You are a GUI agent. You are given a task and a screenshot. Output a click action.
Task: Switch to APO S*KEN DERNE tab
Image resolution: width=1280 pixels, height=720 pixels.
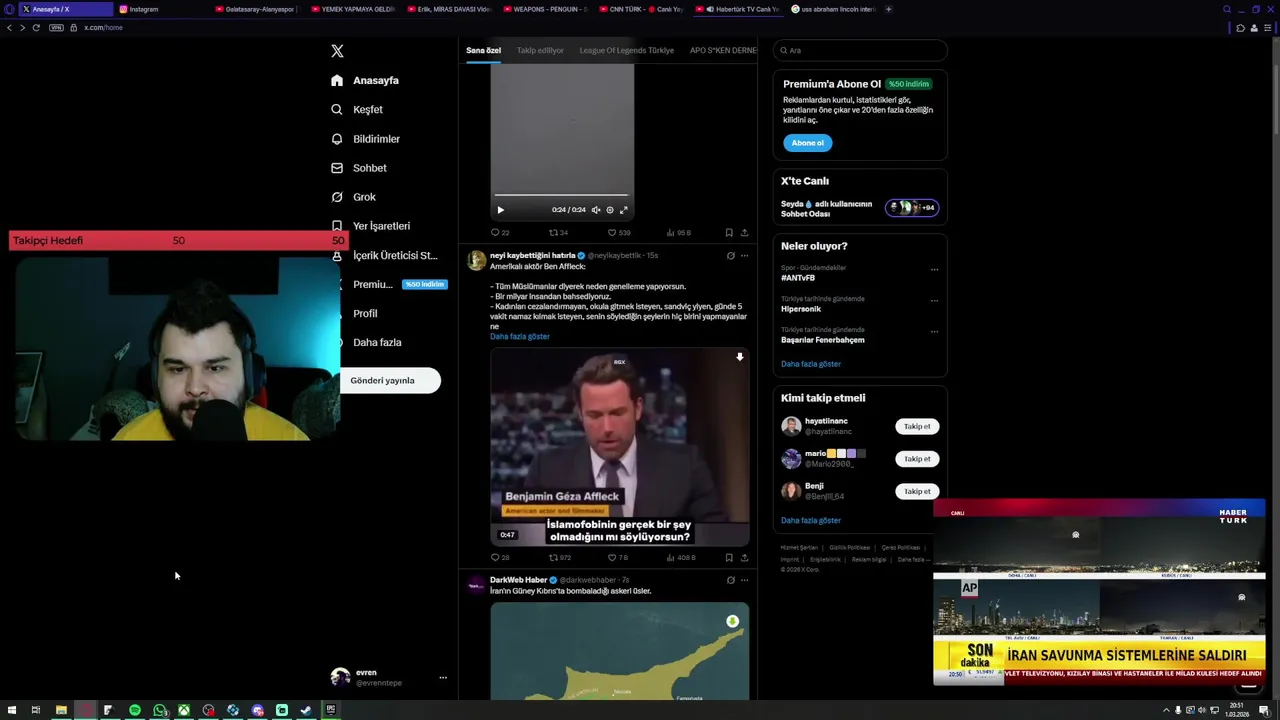tap(723, 50)
